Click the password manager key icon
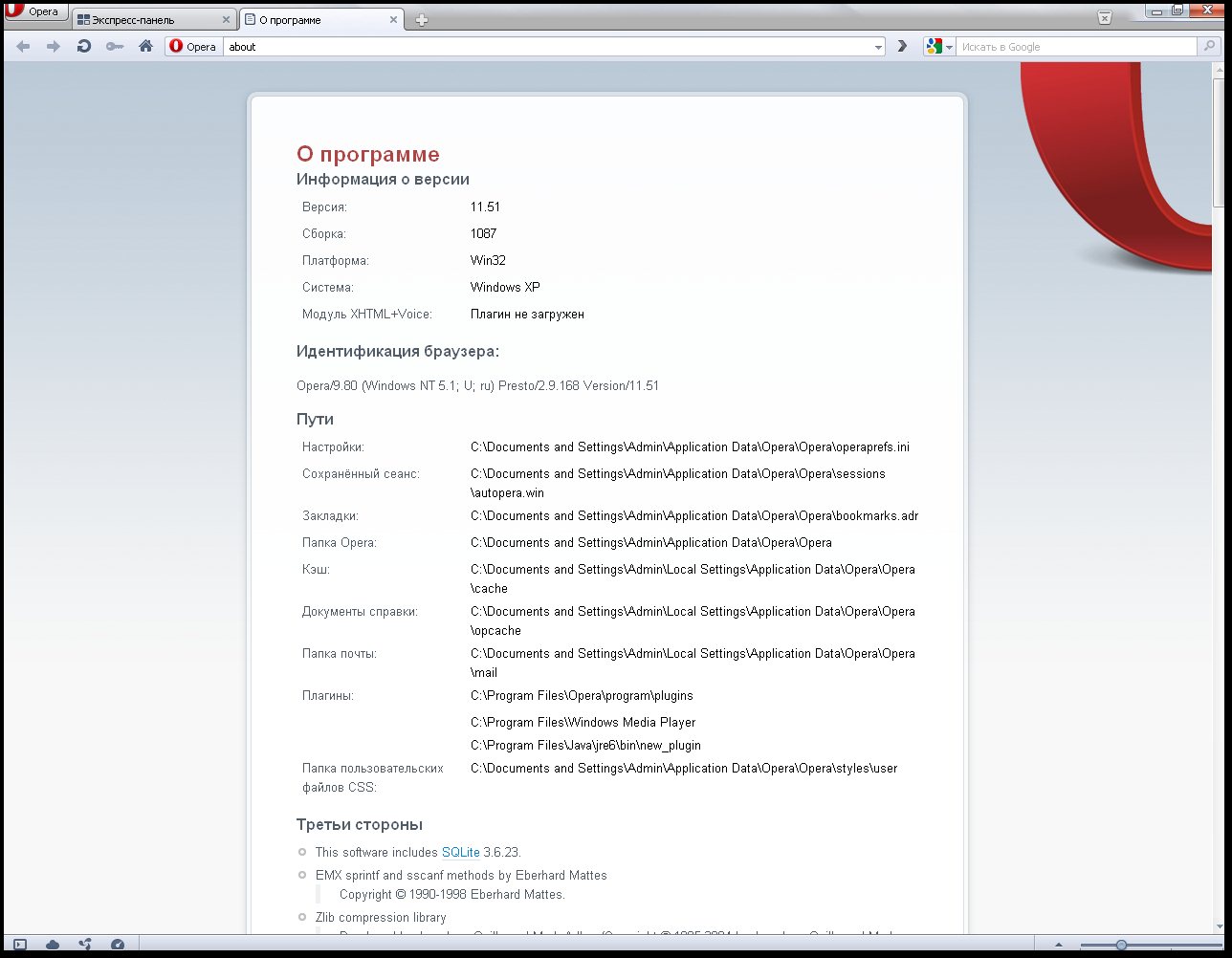 [x=115, y=46]
